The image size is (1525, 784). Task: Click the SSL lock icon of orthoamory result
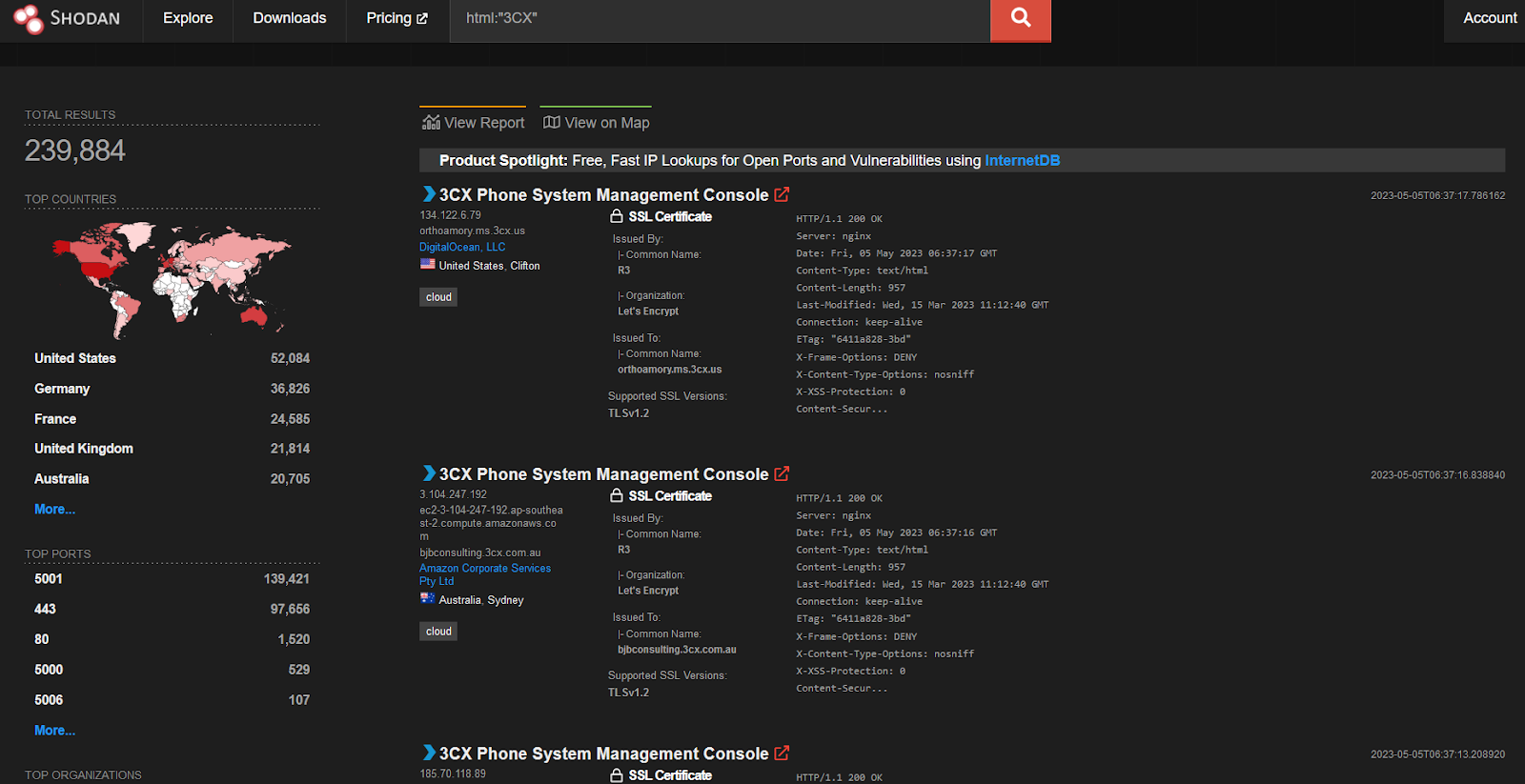tap(617, 216)
